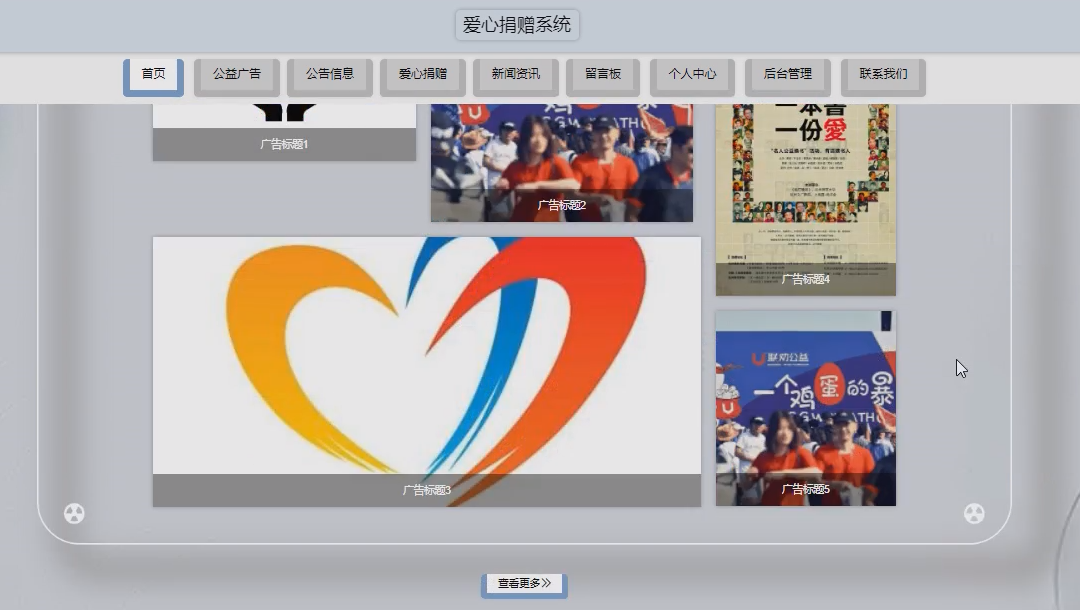Open the 联劝公益 card 广告标题5
The width and height of the screenshot is (1080, 610).
pos(806,408)
